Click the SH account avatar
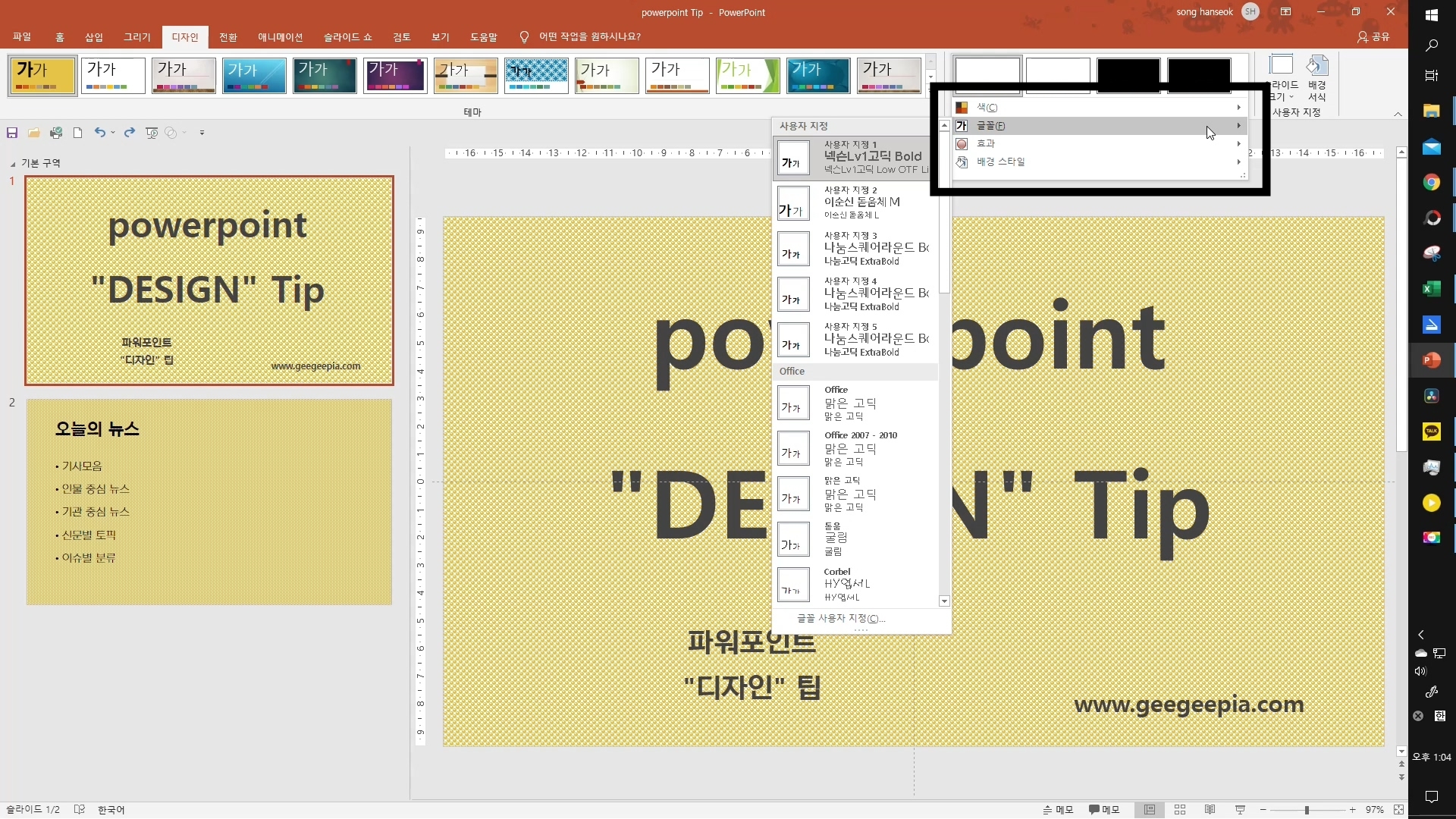 (x=1250, y=12)
